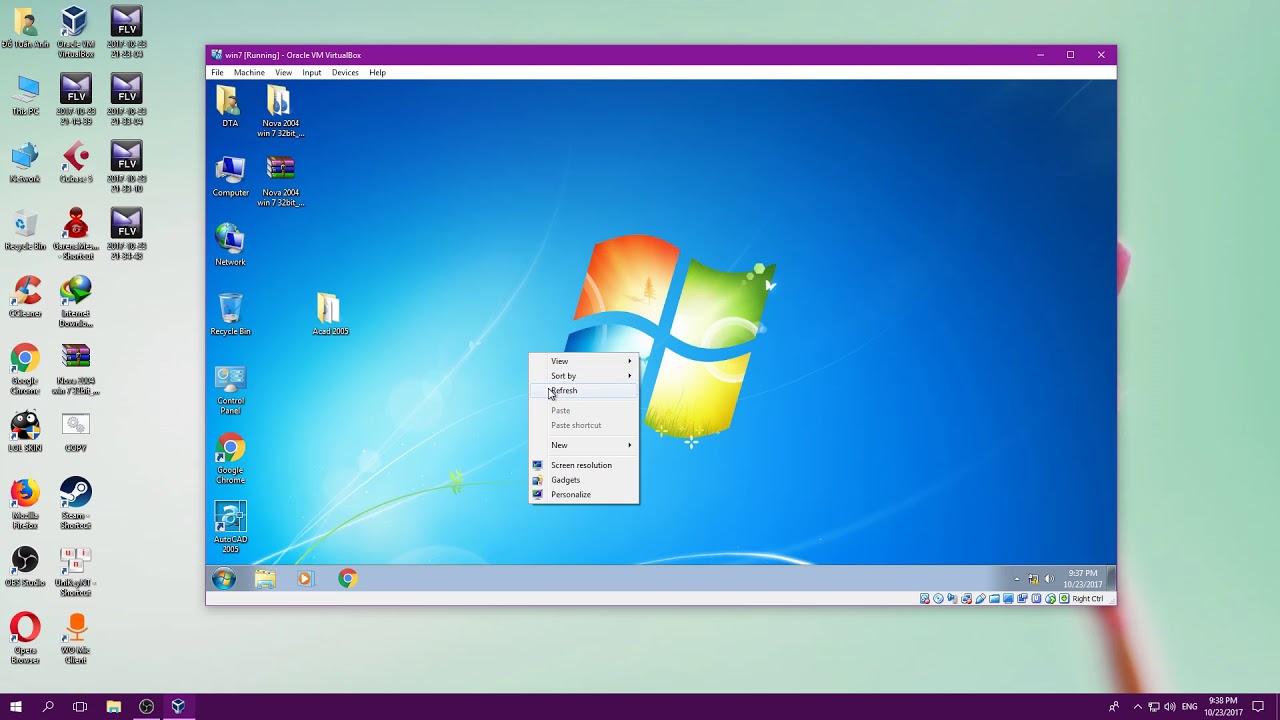Image resolution: width=1280 pixels, height=720 pixels.
Task: Select Nova 2004 WinRAR archive in VM
Action: 281,181
